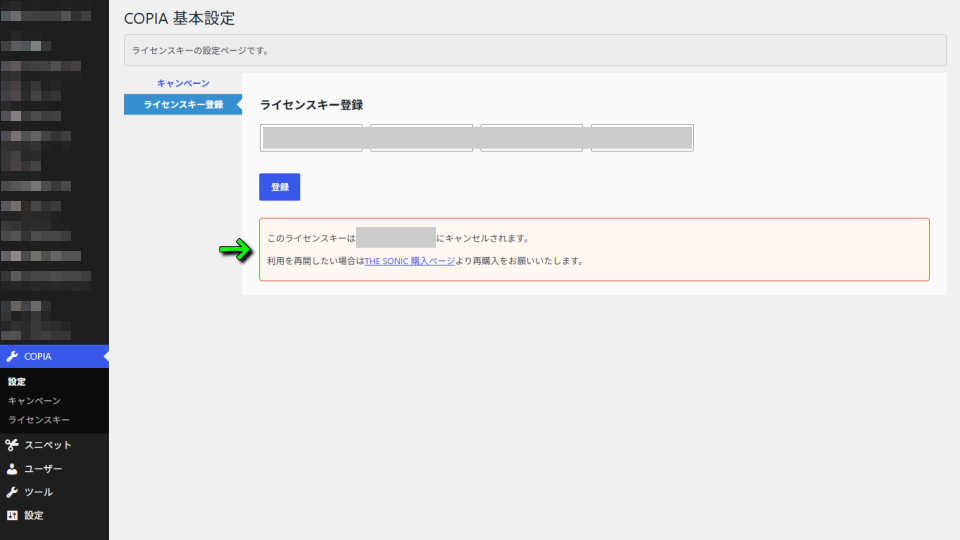Click the ユーザー person icon
The width and height of the screenshot is (960, 540).
[12, 468]
